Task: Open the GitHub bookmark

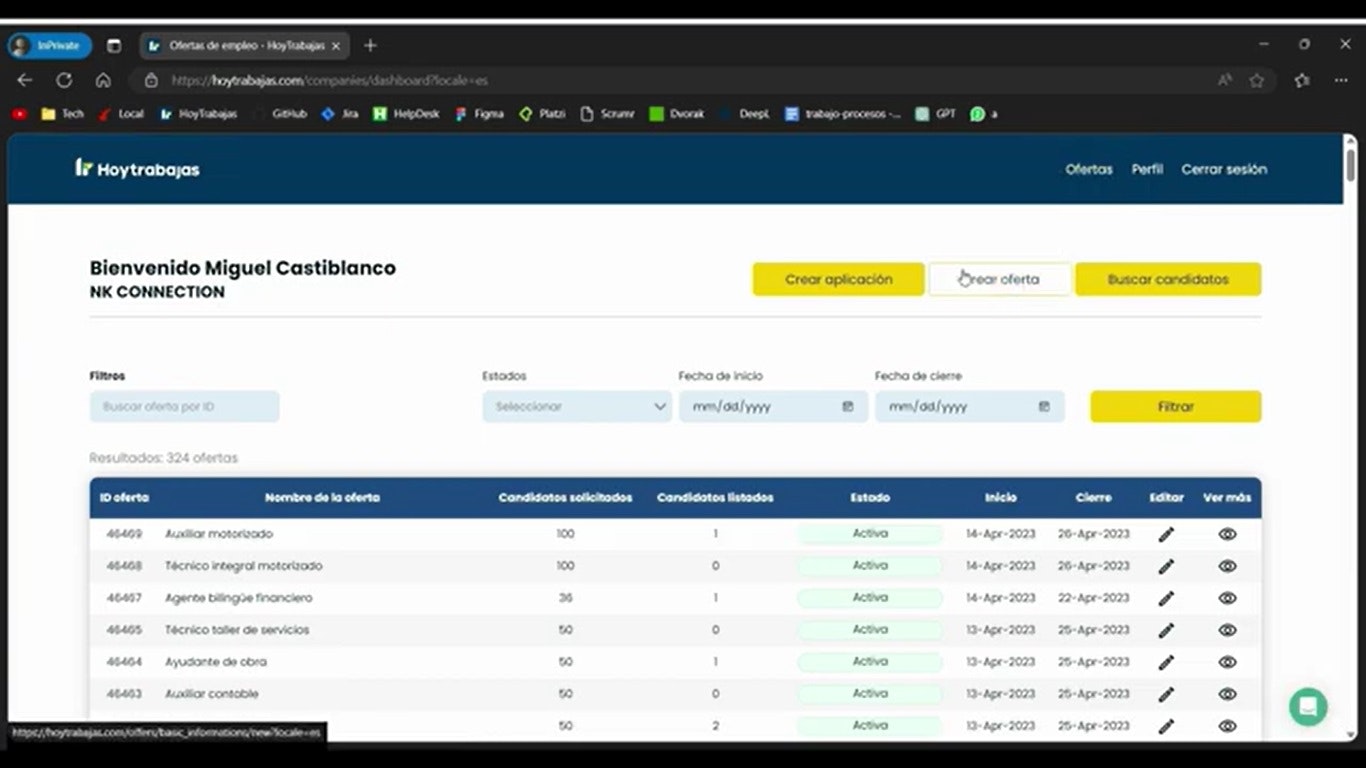Action: coord(280,114)
